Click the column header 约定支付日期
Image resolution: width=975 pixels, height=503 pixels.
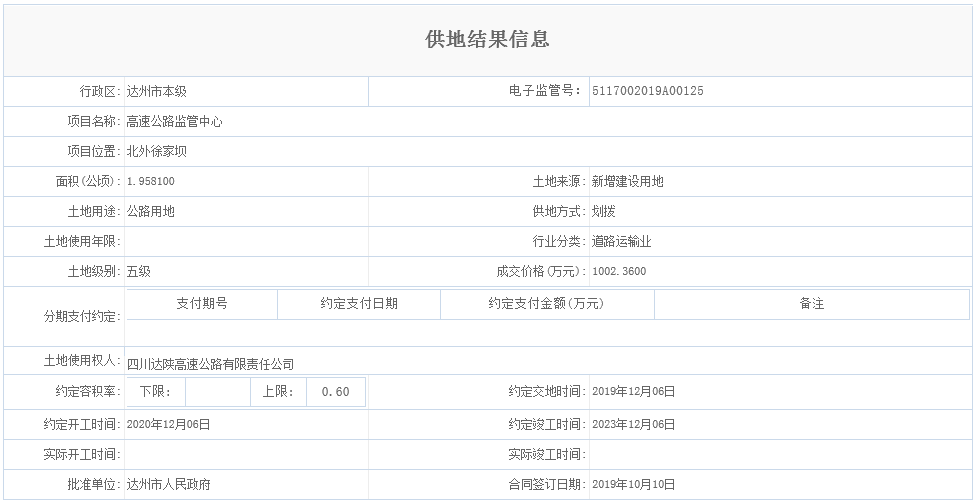tap(359, 303)
